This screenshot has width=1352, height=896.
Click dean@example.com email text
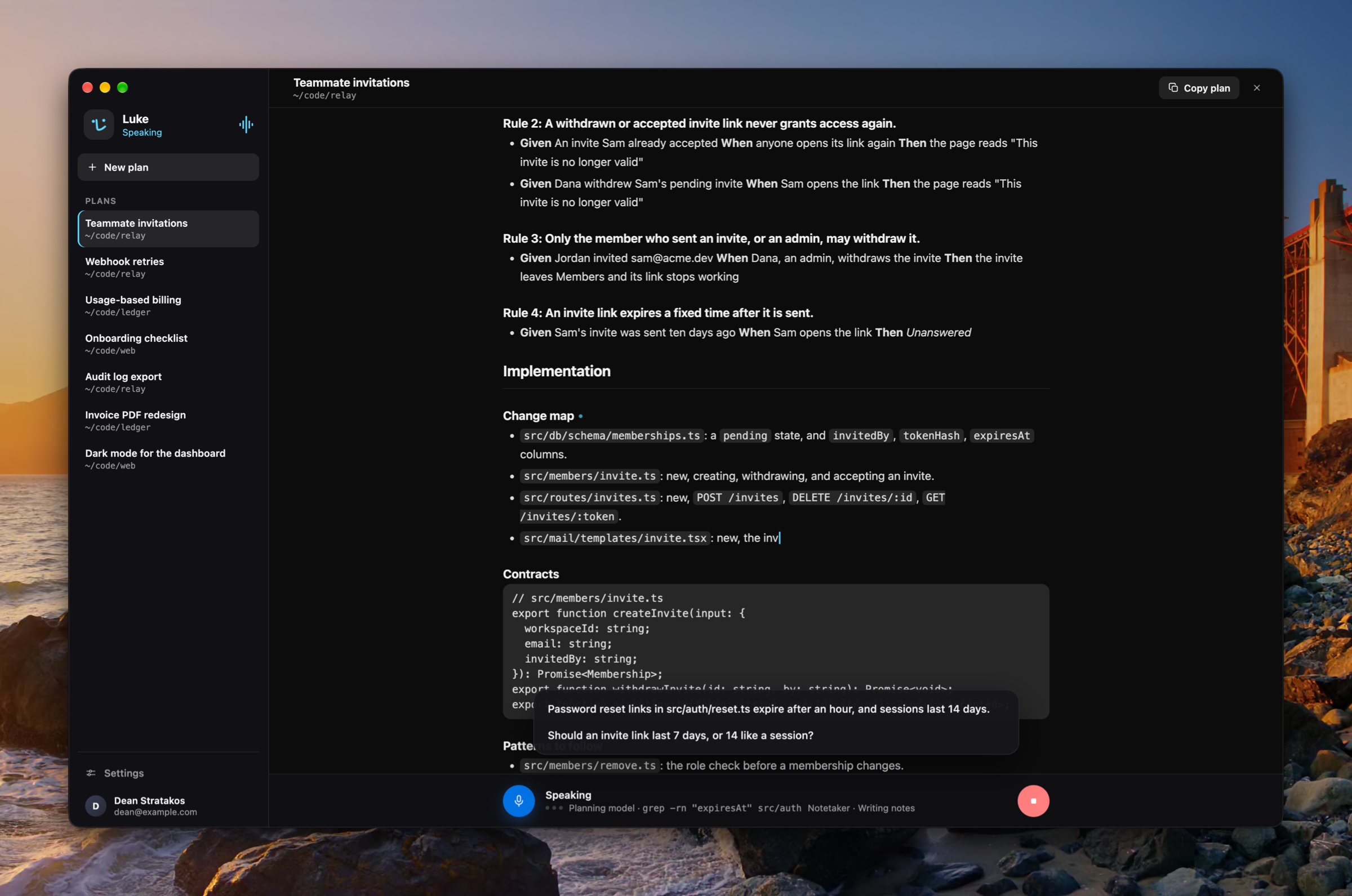click(155, 812)
